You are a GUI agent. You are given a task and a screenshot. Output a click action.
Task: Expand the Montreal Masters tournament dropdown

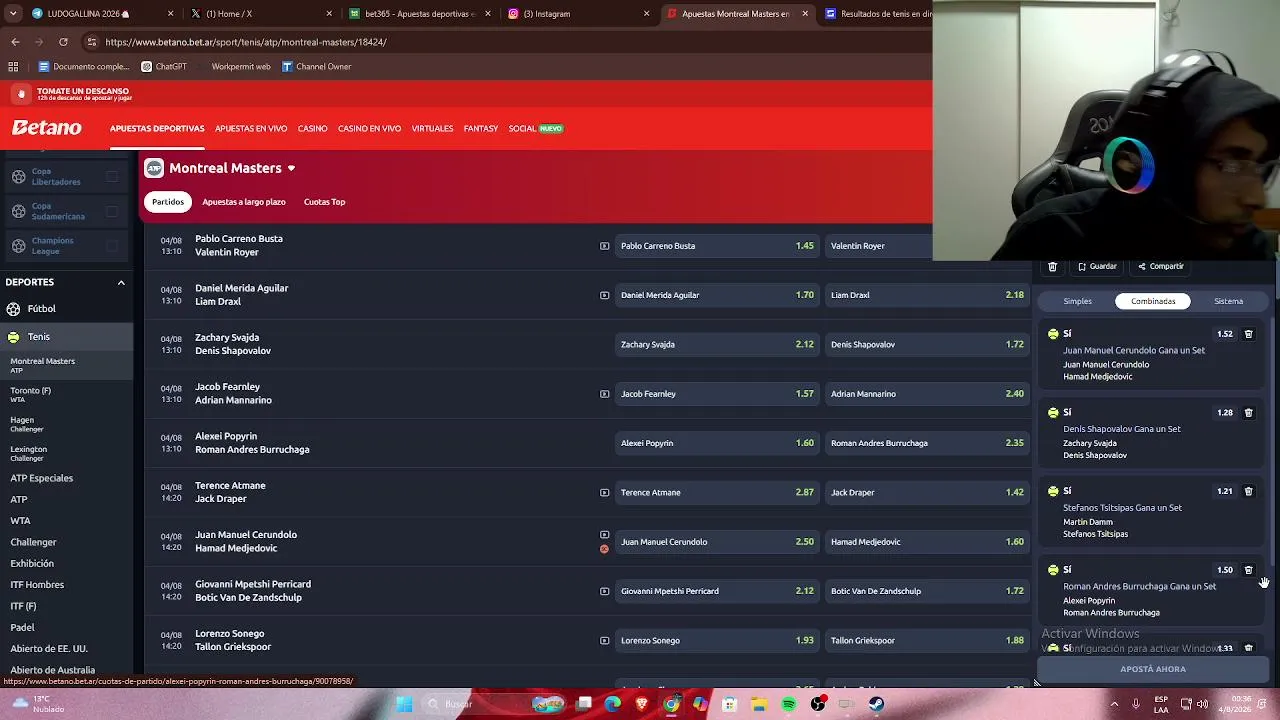(291, 168)
